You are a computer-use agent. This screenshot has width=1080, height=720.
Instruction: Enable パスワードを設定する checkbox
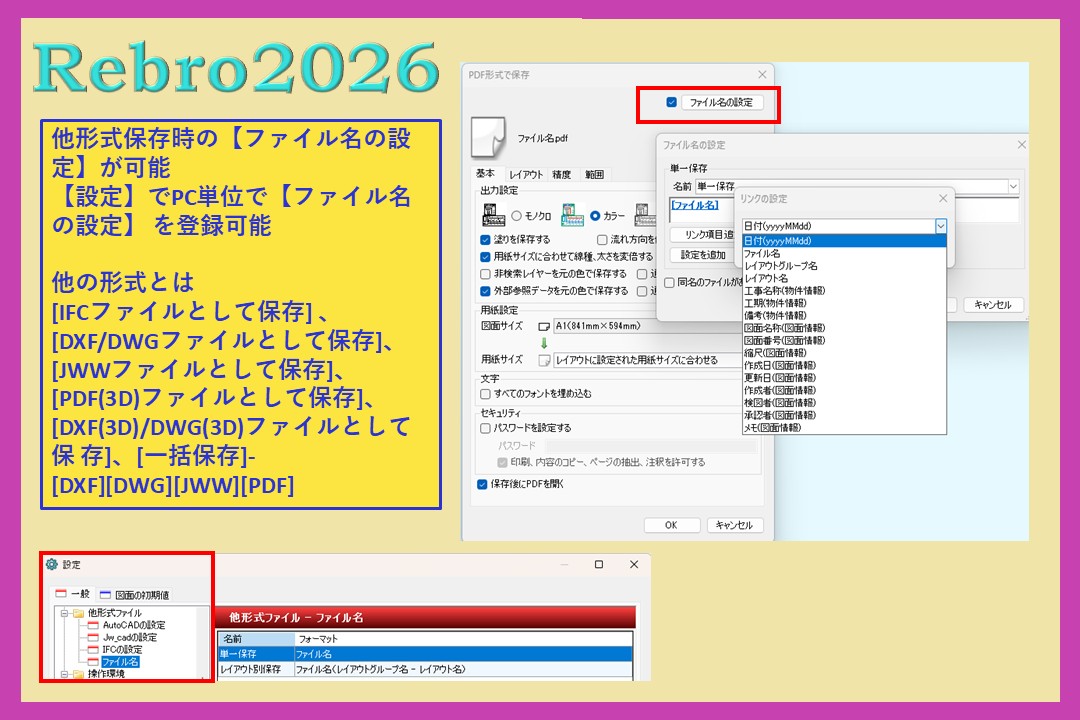486,428
